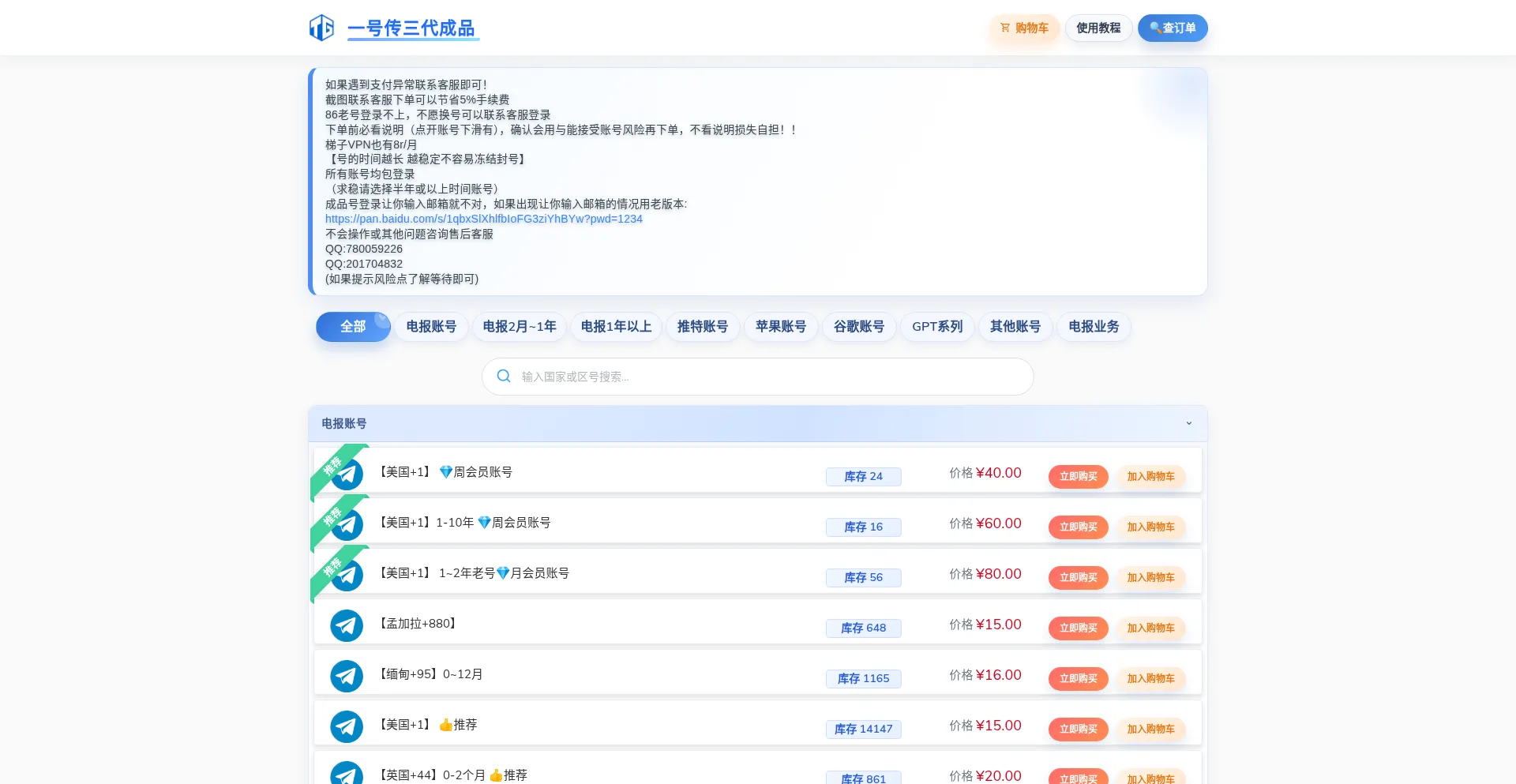Click the QQ:780059226 contact line

pyautogui.click(x=364, y=249)
